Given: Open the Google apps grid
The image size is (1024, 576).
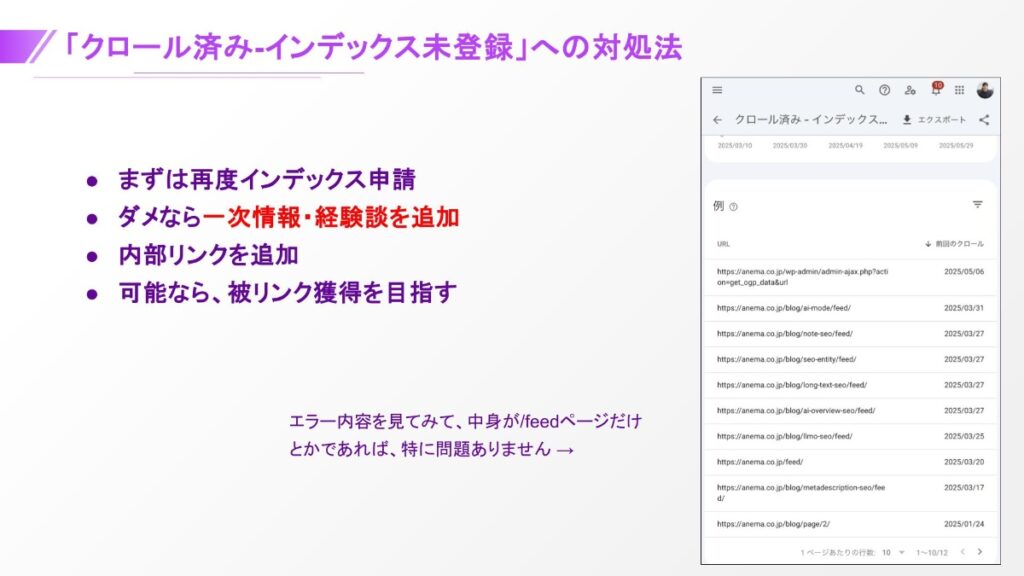Looking at the screenshot, I should (960, 90).
